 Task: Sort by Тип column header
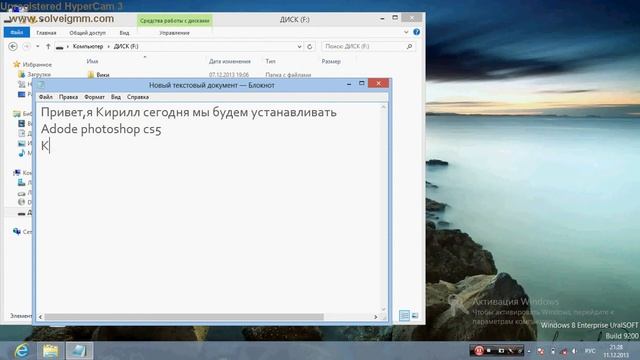click(x=270, y=61)
